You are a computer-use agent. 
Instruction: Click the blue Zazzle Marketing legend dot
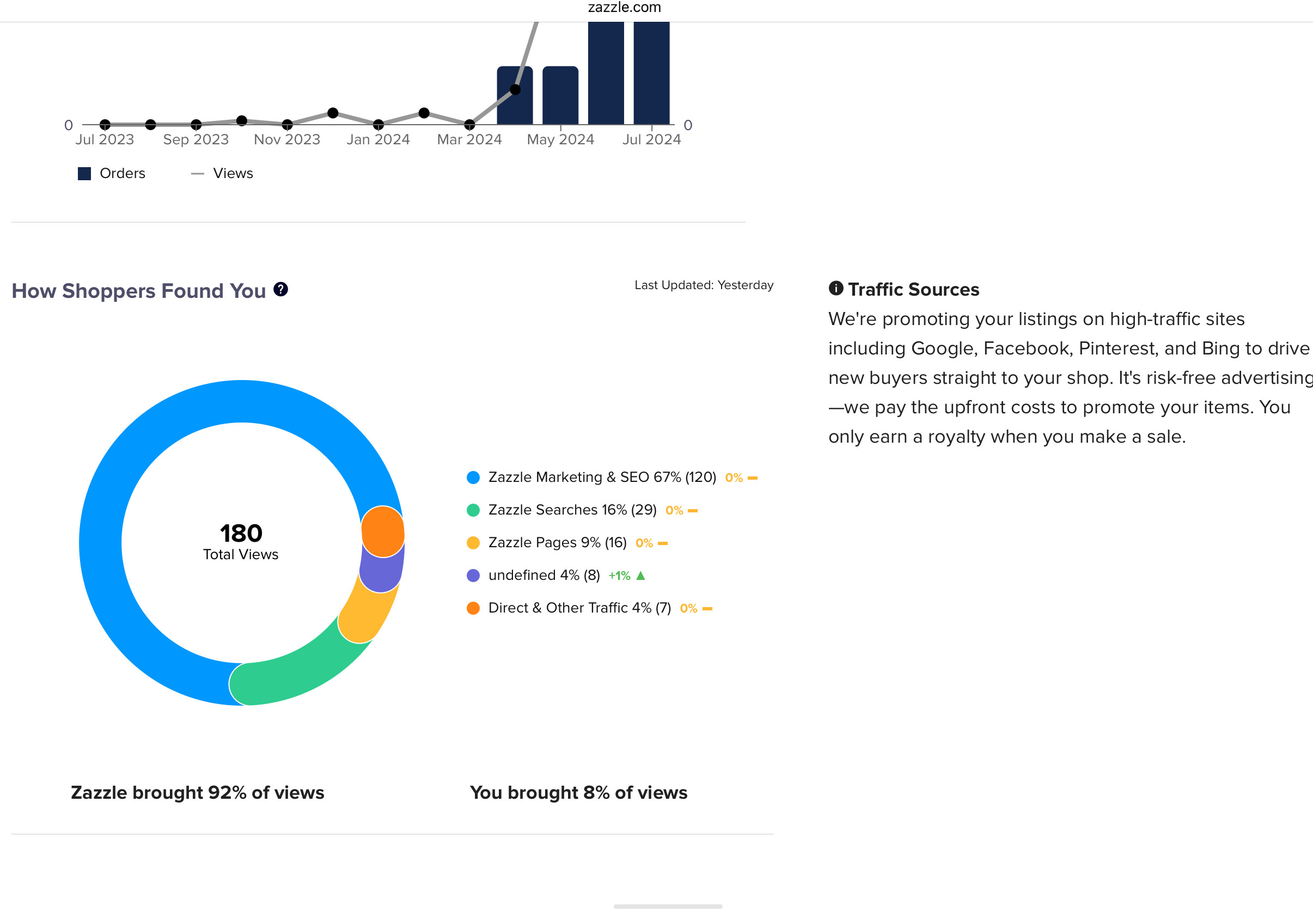pos(473,478)
